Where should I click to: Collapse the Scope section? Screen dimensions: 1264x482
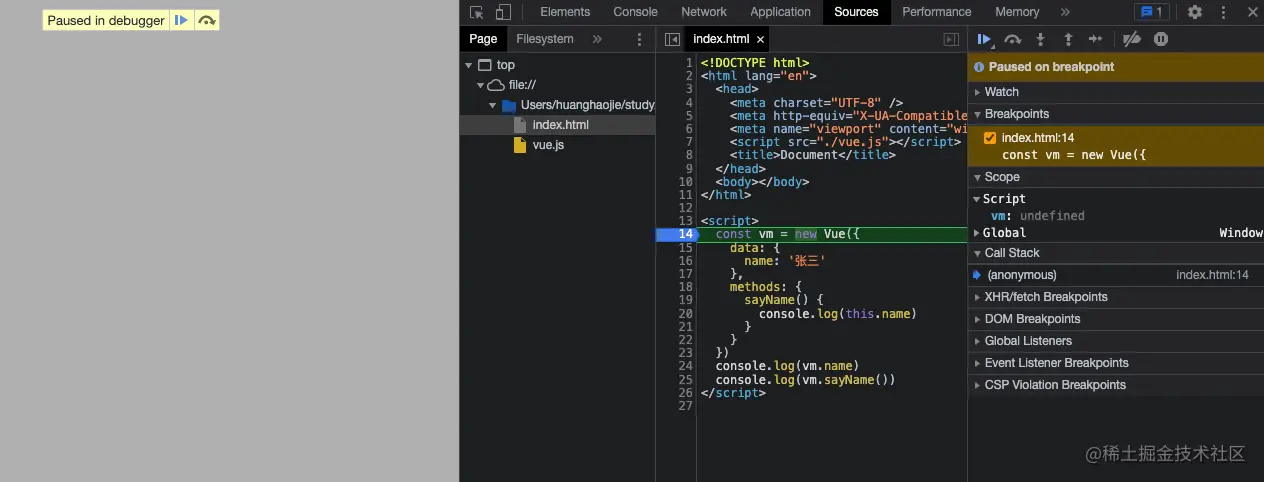[1116, 177]
